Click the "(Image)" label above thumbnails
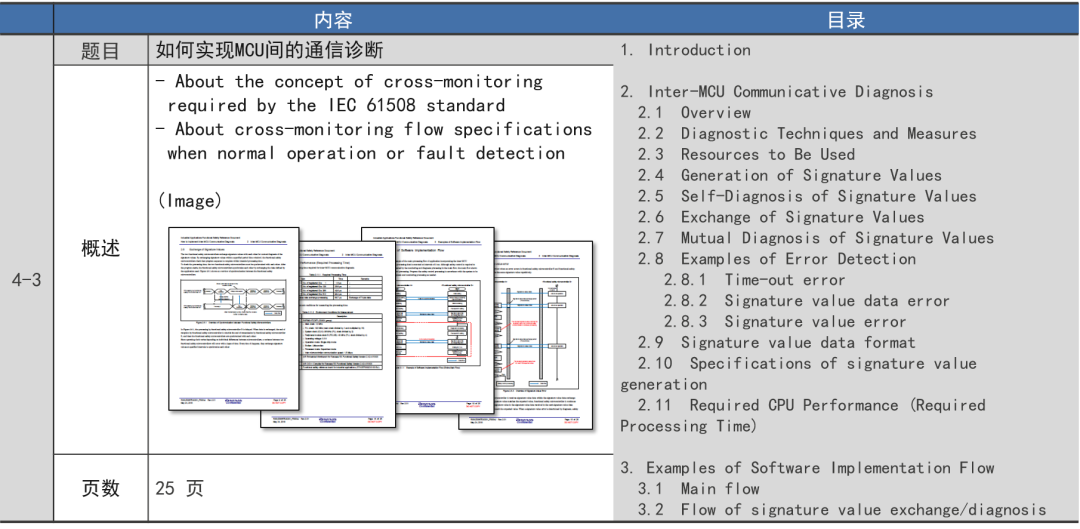Image resolution: width=1080 pixels, height=529 pixels. (190, 201)
